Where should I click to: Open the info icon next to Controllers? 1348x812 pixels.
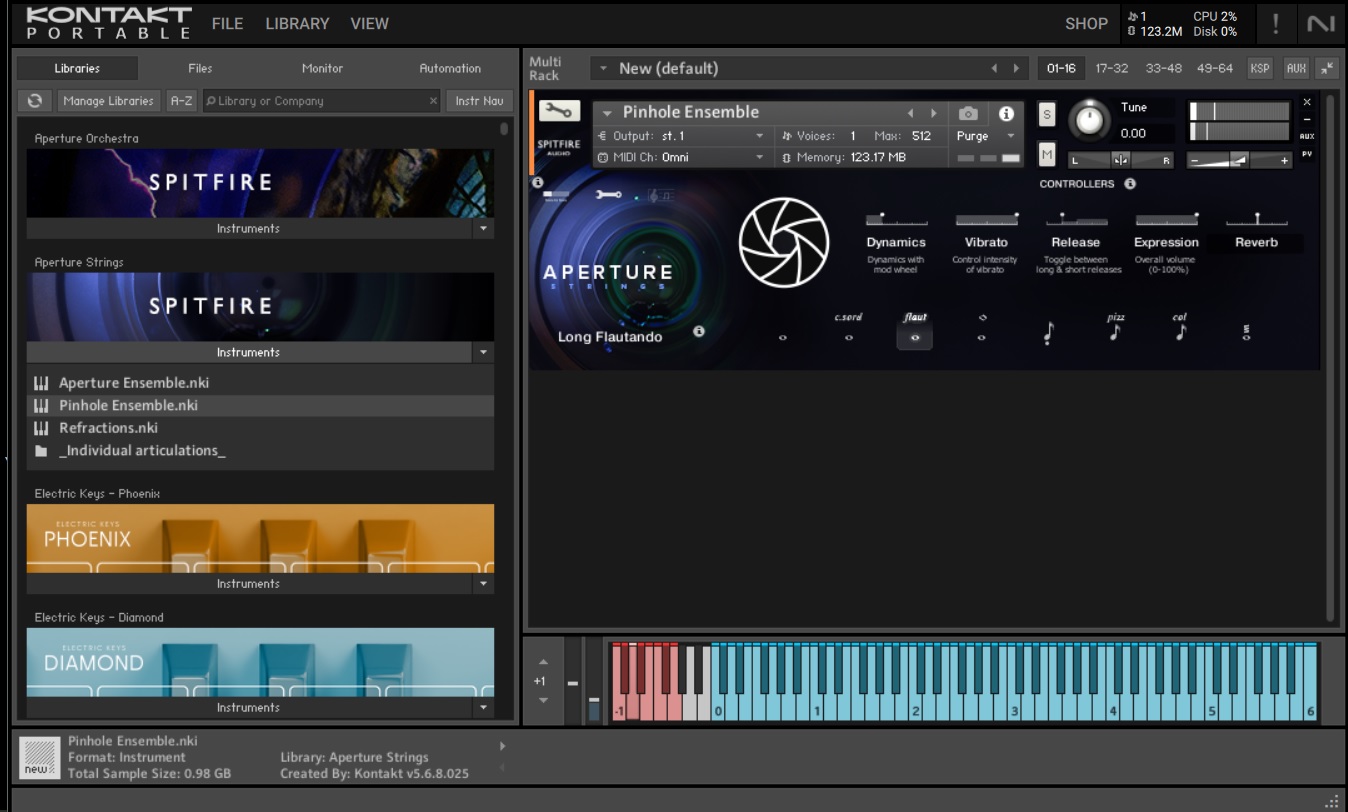pyautogui.click(x=1130, y=184)
